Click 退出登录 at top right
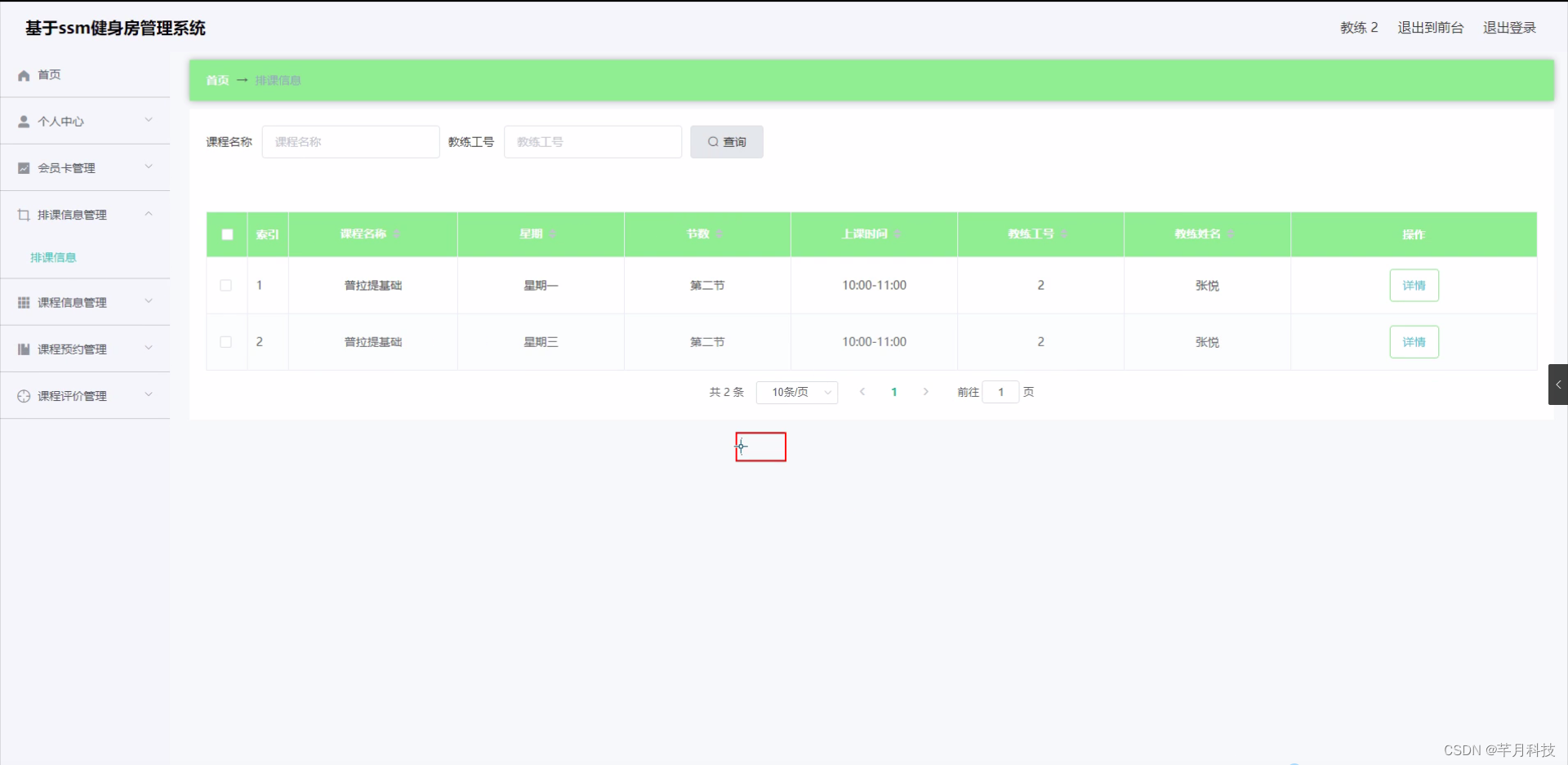The image size is (1568, 765). point(1508,27)
